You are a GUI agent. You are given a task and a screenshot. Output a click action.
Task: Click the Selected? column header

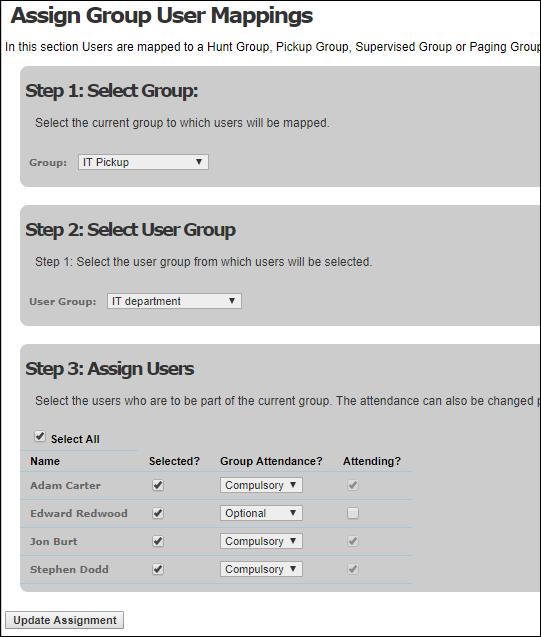(x=174, y=461)
